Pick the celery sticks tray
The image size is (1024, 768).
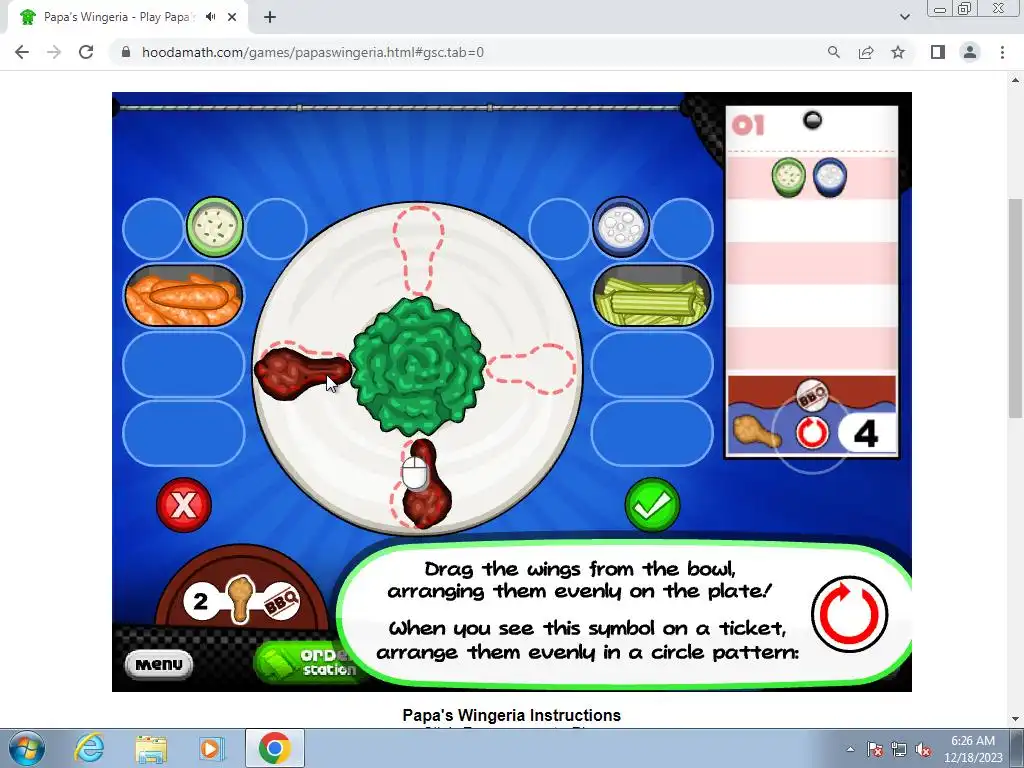652,296
